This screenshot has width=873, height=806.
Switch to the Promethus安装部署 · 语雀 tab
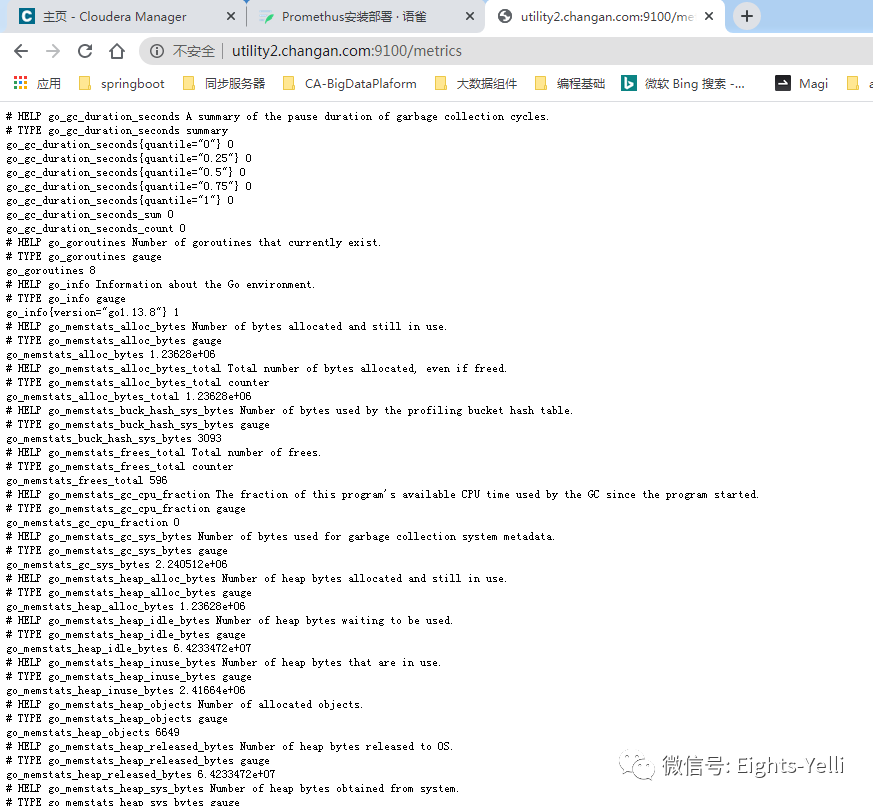pos(365,17)
